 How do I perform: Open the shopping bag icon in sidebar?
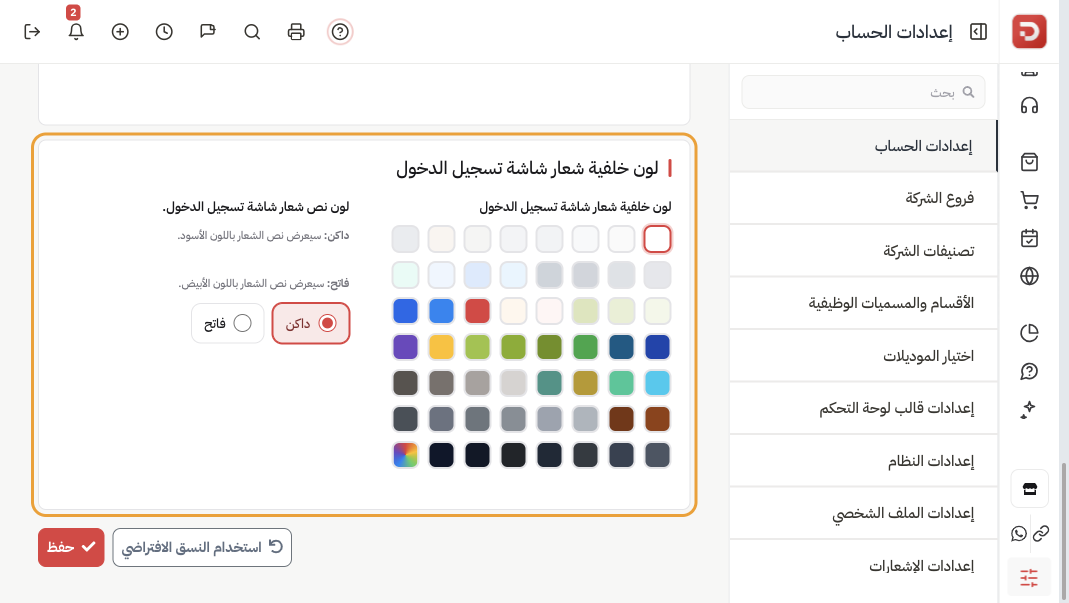click(1029, 162)
